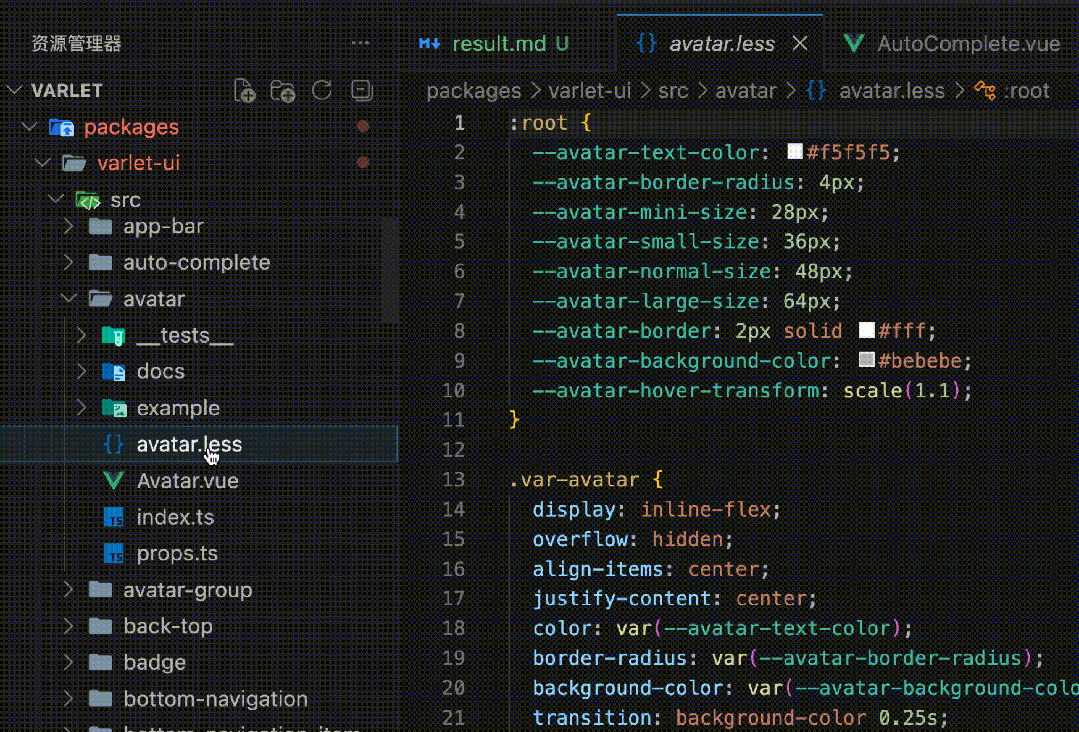1079x732 pixels.
Task: Click the explorer sidebar scrollbar
Action: 389,269
